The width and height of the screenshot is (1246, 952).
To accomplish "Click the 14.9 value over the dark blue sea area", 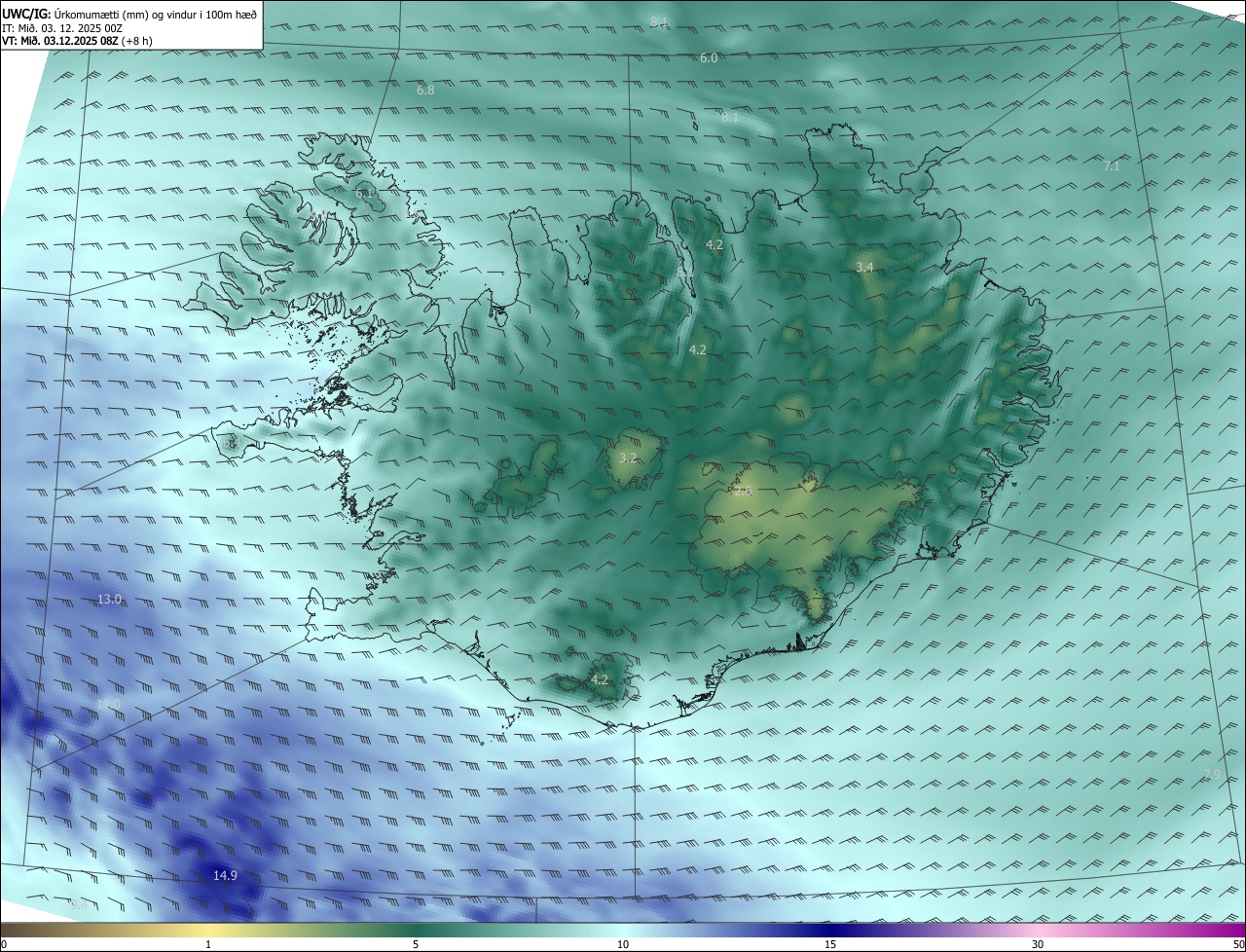I will pyautogui.click(x=225, y=876).
